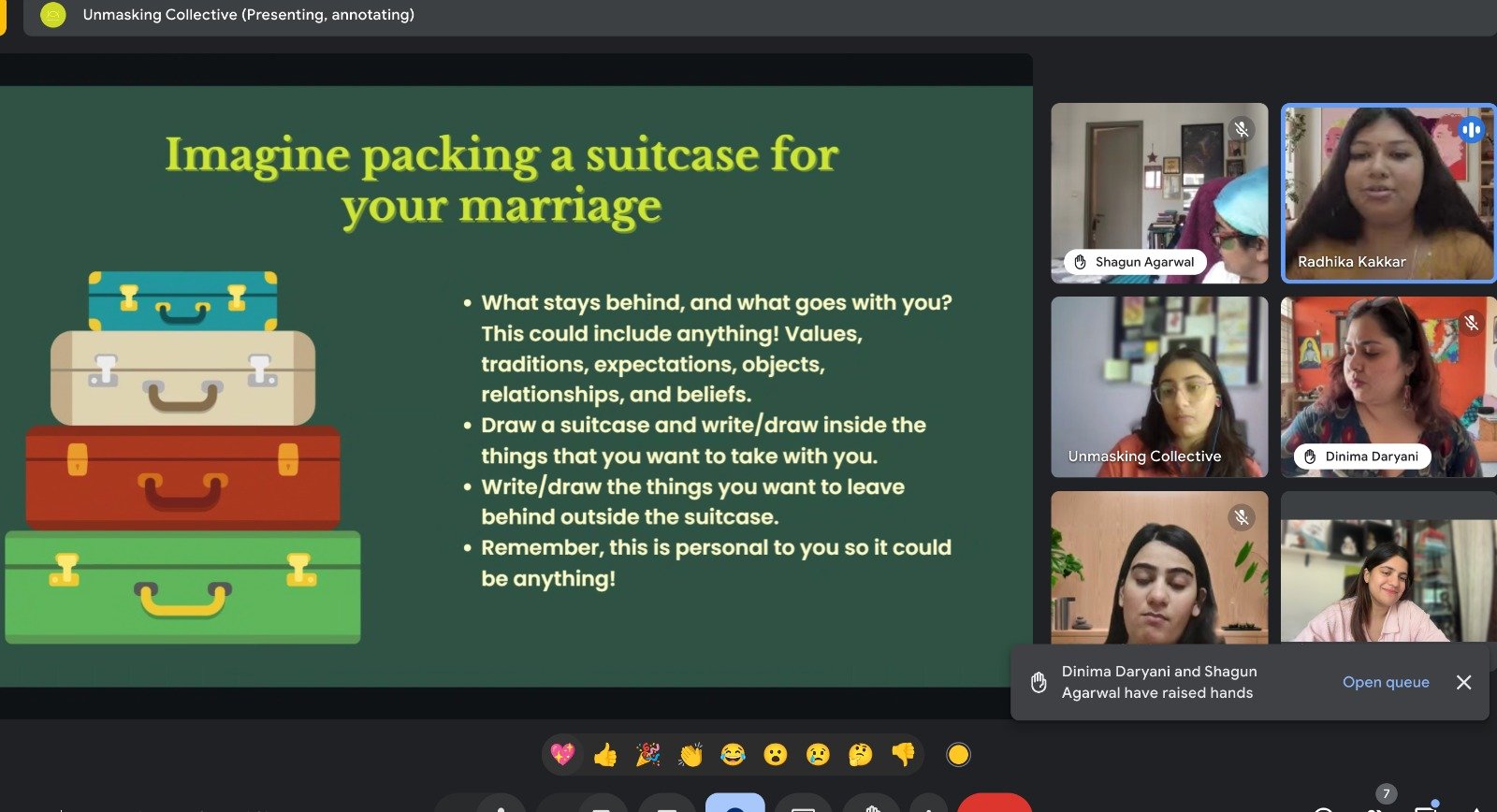Toggle the highlighted reactions button in bottom bar
The width and height of the screenshot is (1497, 812).
pyautogui.click(x=734, y=804)
